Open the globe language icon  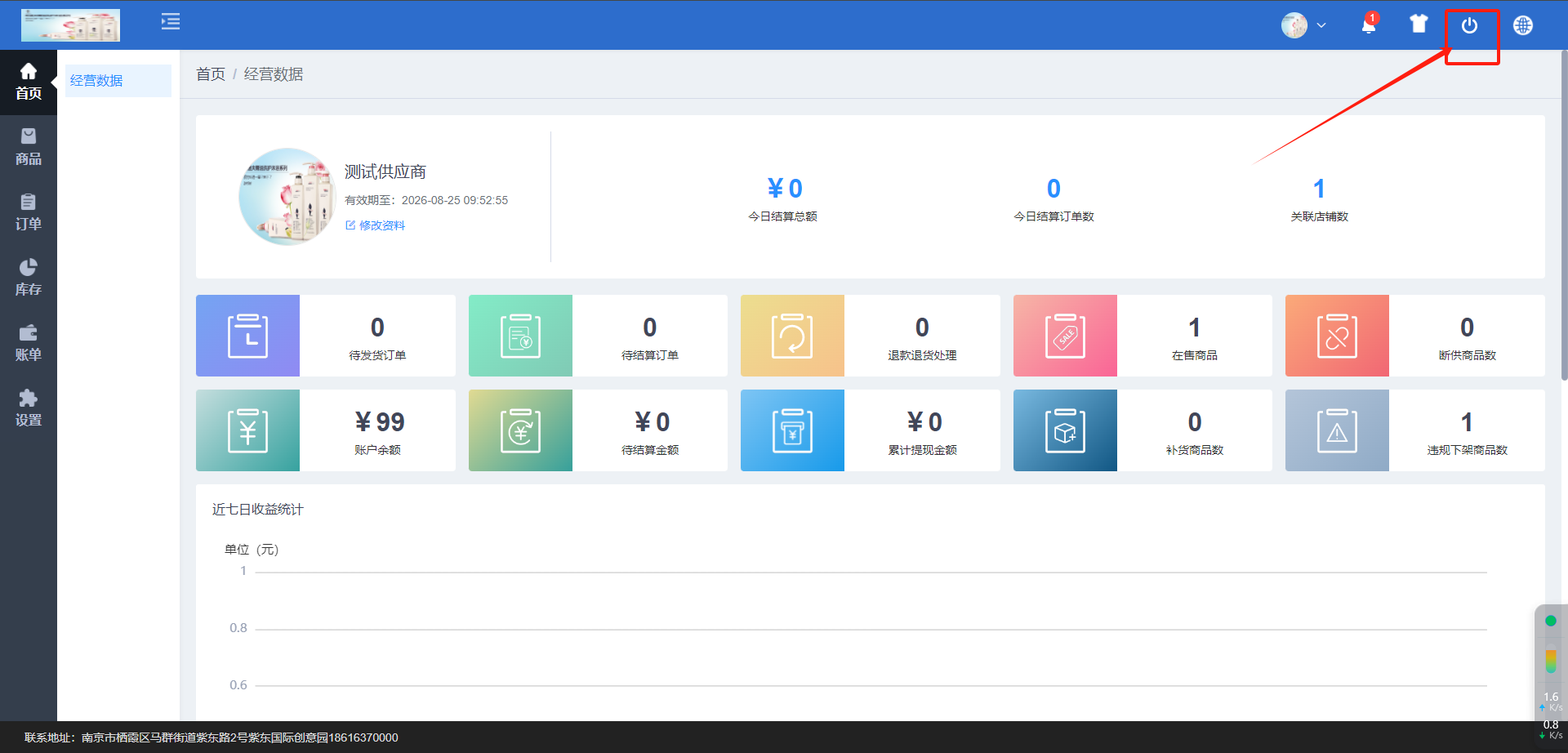[x=1522, y=25]
